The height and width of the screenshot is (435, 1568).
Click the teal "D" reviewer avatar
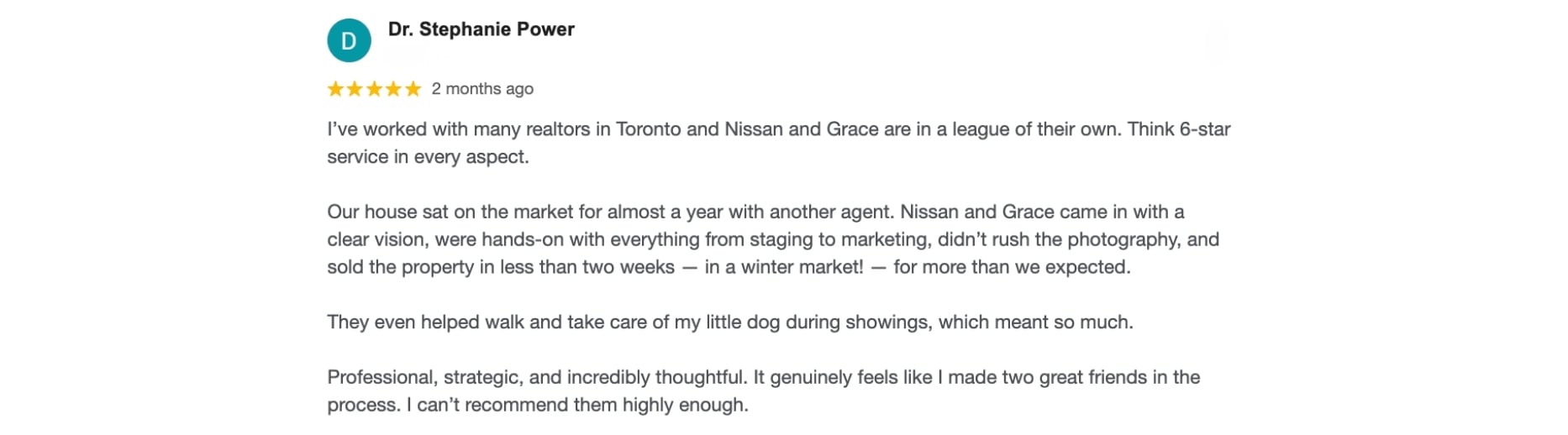349,40
